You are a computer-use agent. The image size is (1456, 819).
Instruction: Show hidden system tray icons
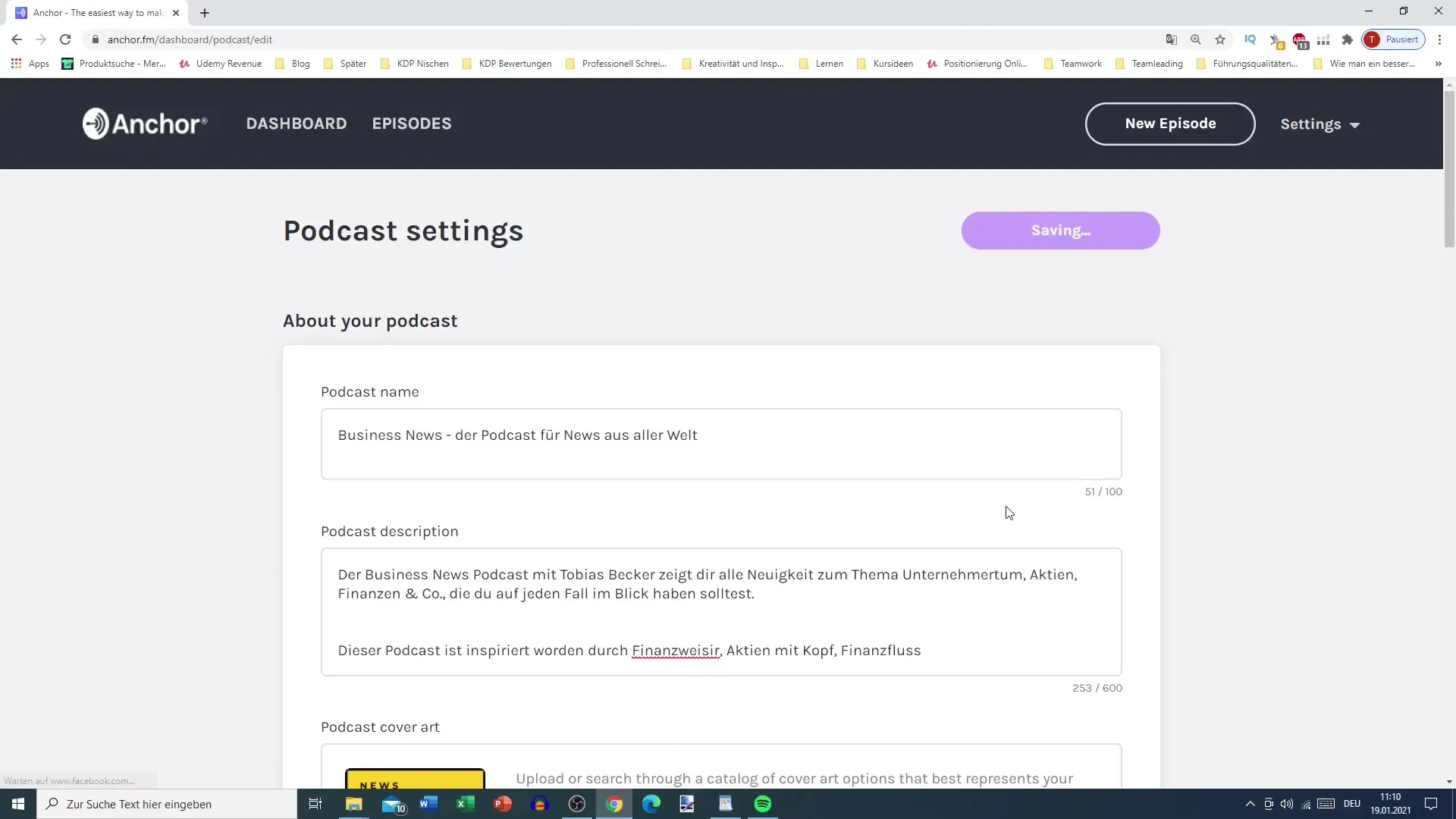(1250, 804)
